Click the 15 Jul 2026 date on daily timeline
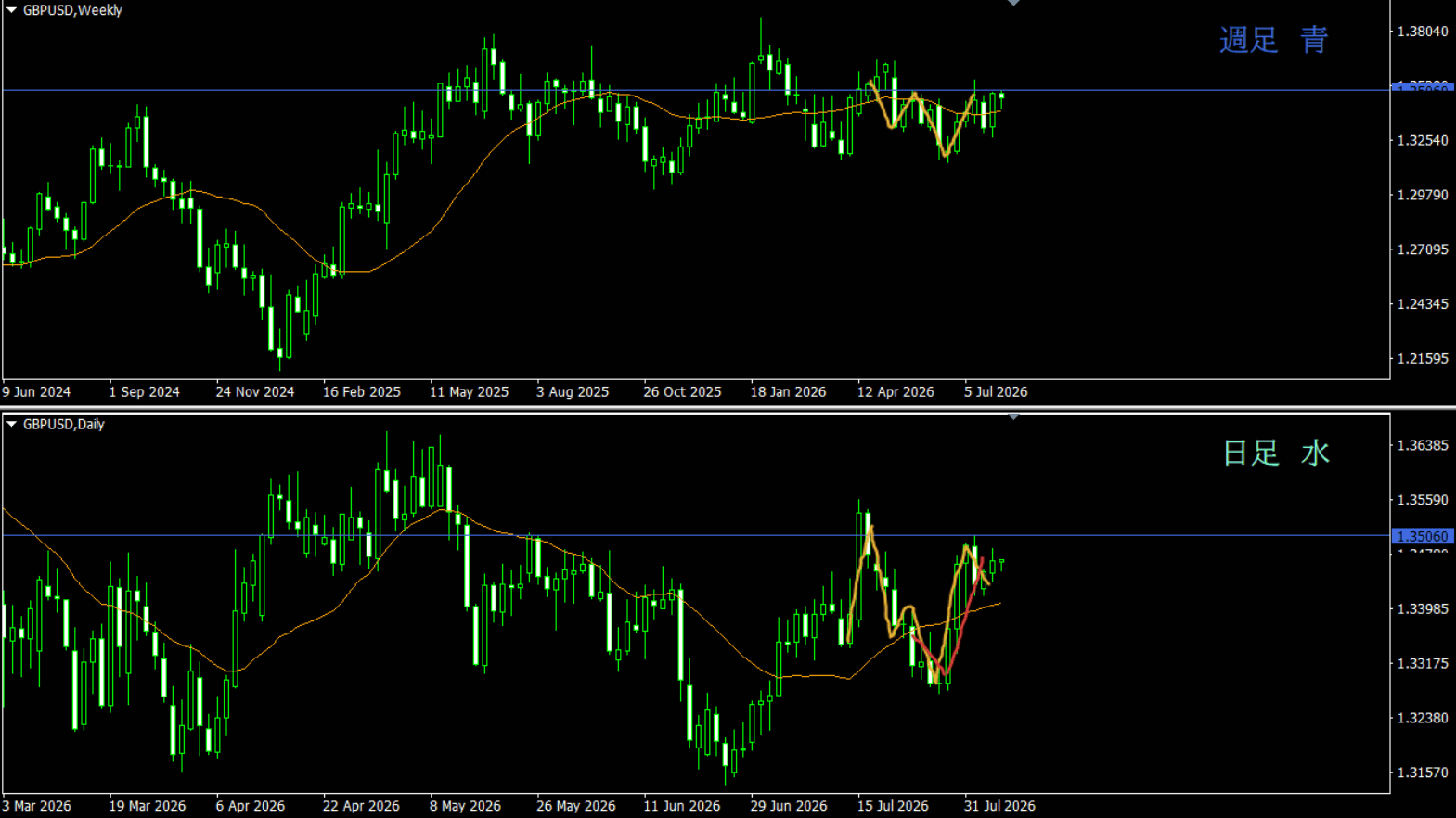Viewport: 1456px width, 818px height. (893, 805)
